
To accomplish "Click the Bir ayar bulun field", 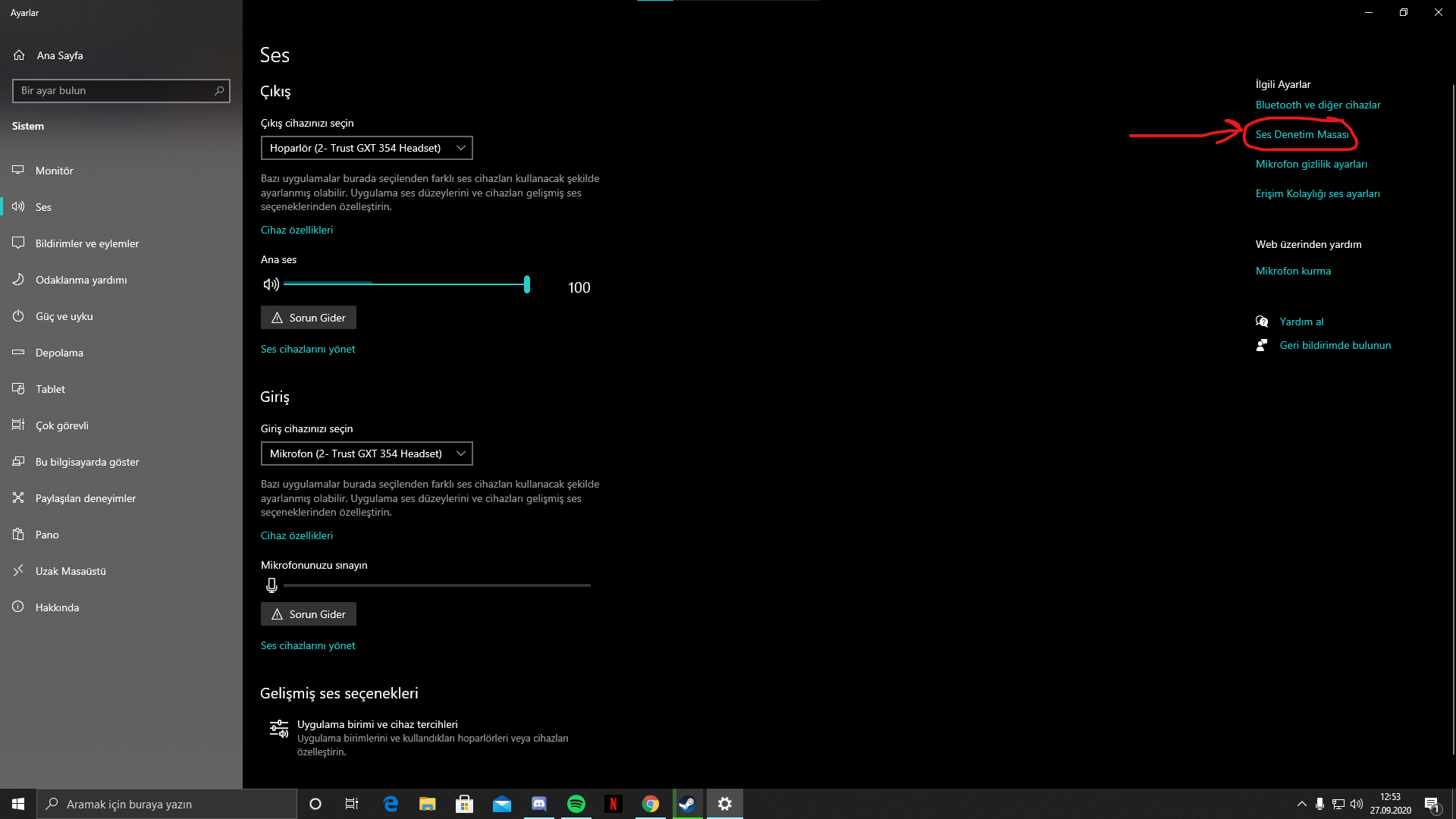I will (114, 91).
